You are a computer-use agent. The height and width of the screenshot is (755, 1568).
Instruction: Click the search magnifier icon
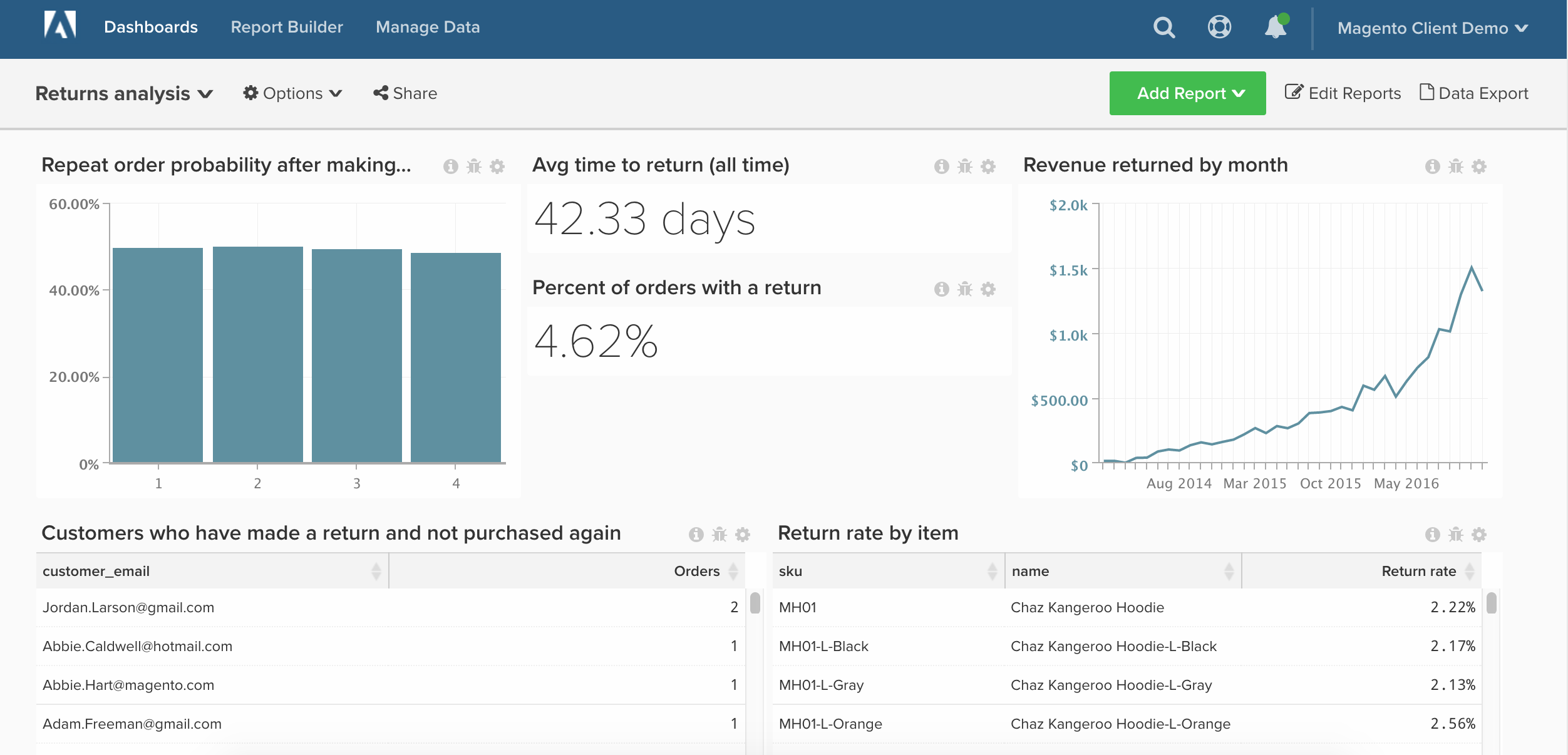coord(1163,28)
